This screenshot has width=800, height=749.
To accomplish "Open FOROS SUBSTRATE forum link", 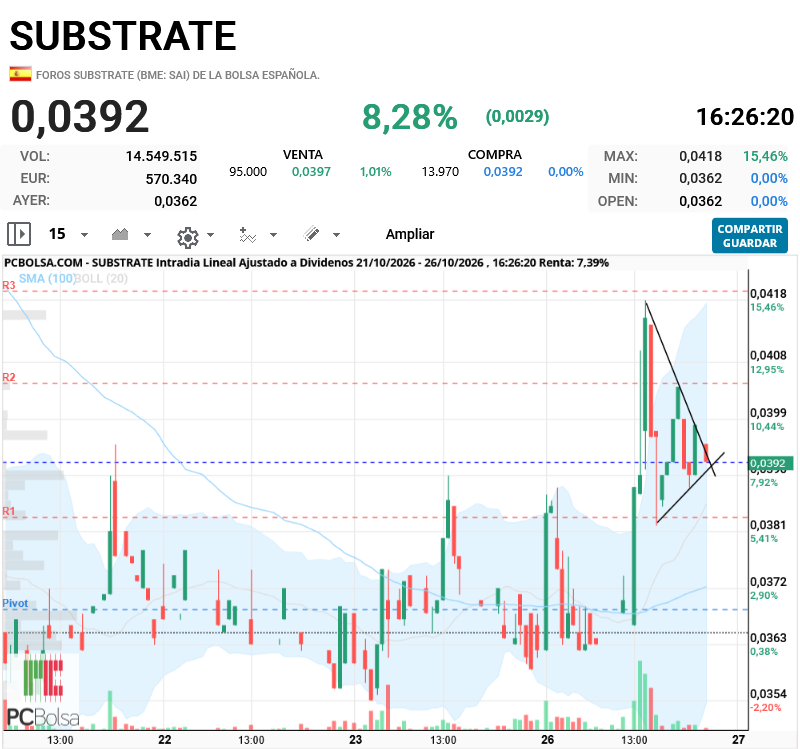I will 178,75.
